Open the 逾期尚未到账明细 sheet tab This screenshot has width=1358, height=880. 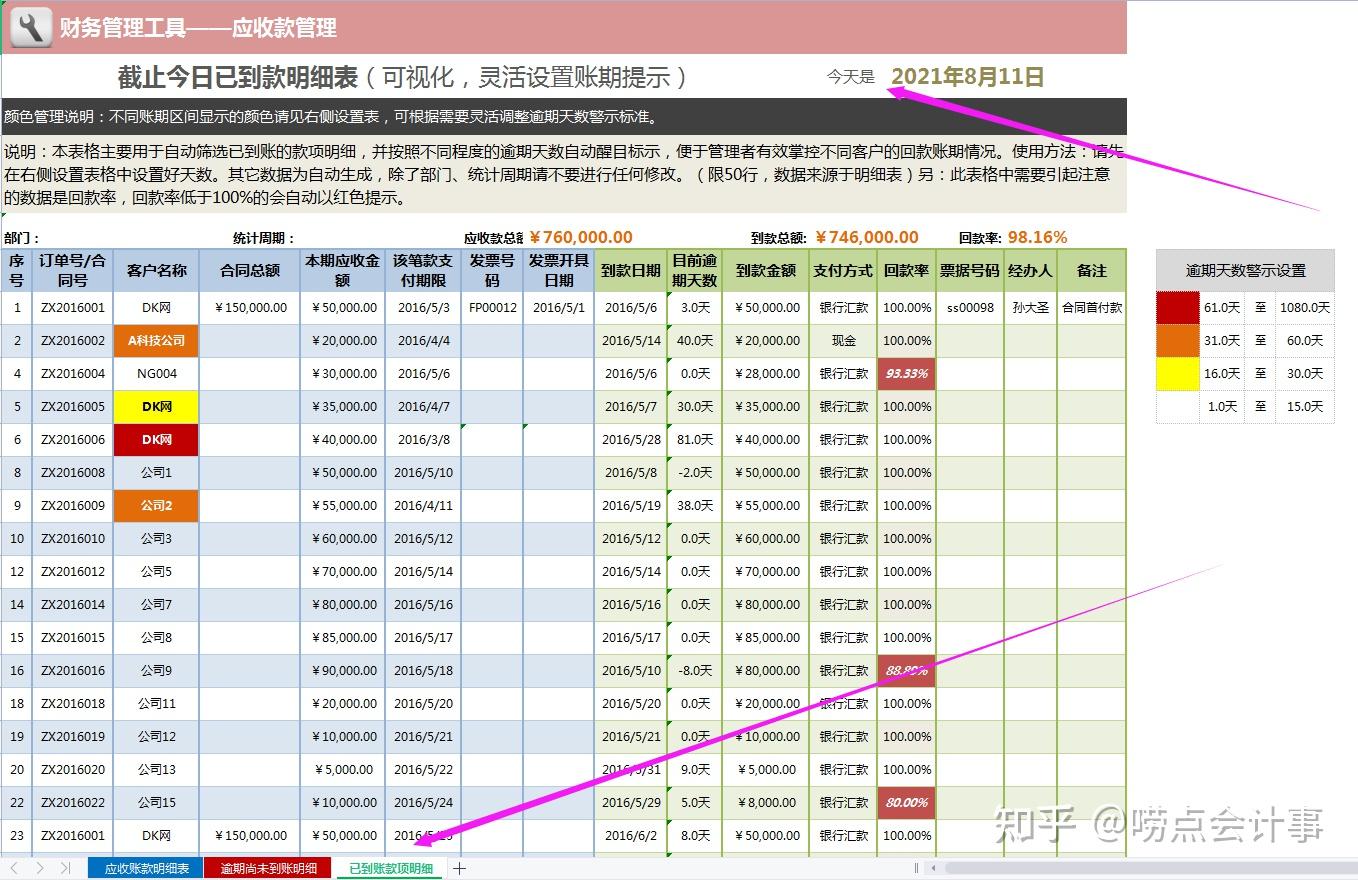point(268,868)
